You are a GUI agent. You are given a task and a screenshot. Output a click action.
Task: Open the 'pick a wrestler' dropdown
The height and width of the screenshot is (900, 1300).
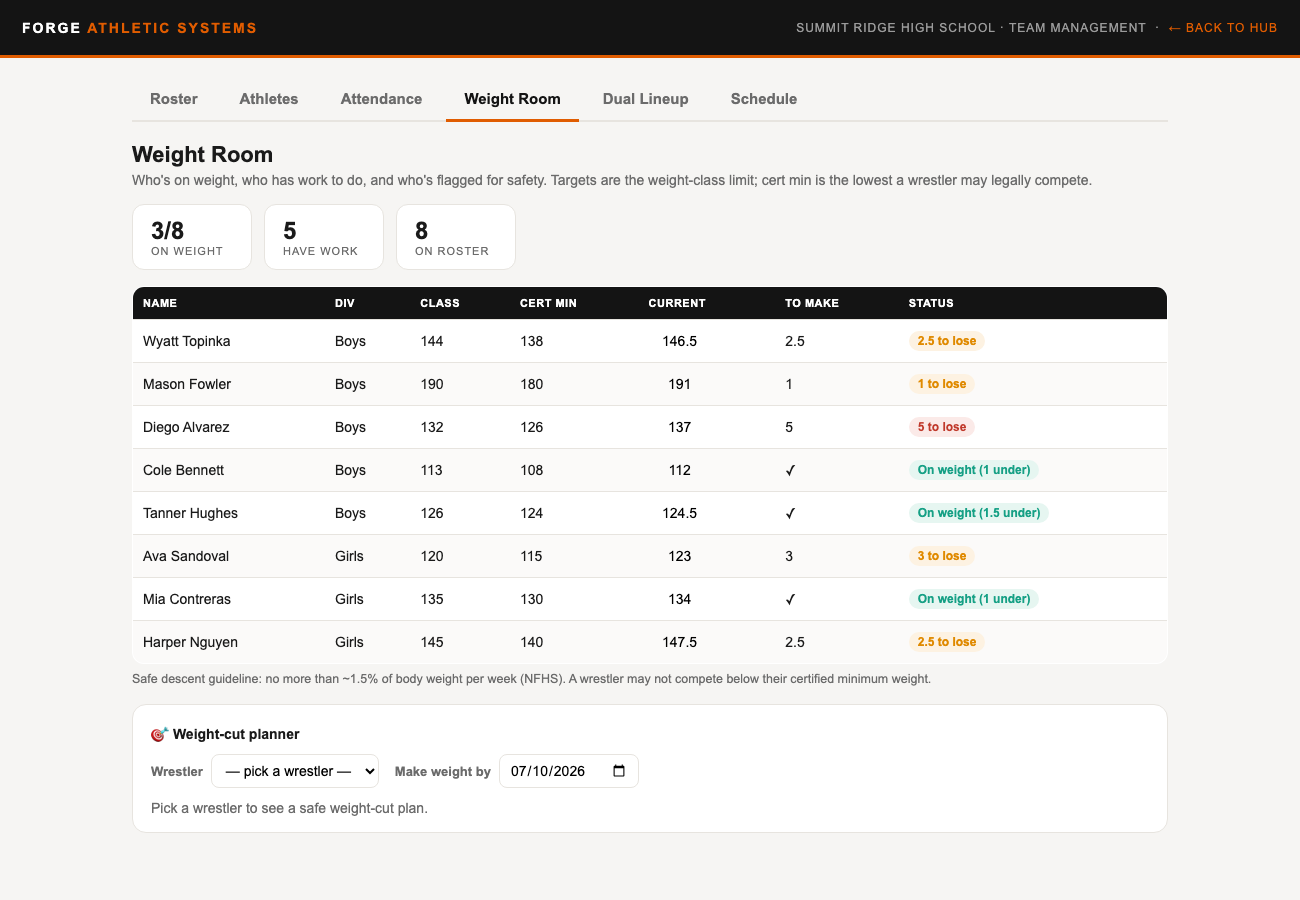[295, 771]
